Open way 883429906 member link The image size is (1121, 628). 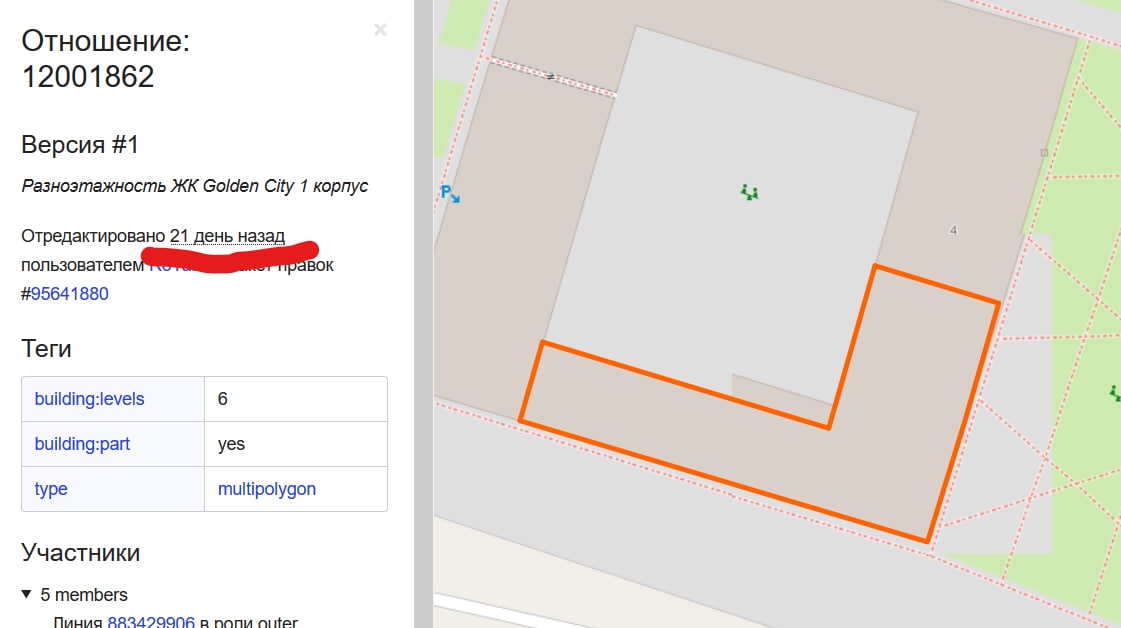pyautogui.click(x=151, y=622)
